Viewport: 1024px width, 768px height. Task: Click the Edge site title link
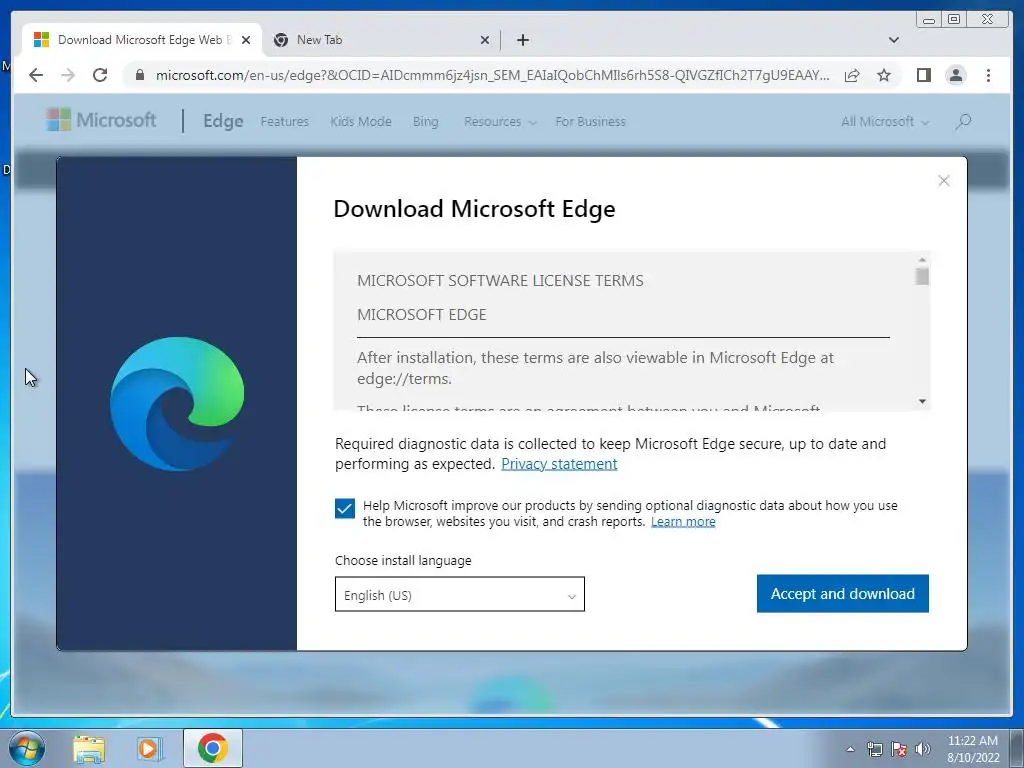click(x=223, y=121)
